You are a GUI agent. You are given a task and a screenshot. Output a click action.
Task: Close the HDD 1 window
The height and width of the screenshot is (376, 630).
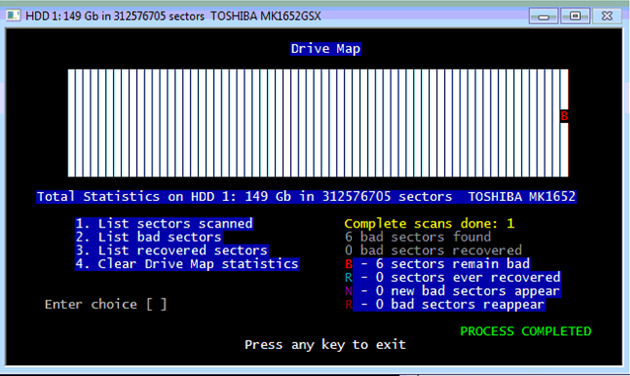pyautogui.click(x=607, y=16)
